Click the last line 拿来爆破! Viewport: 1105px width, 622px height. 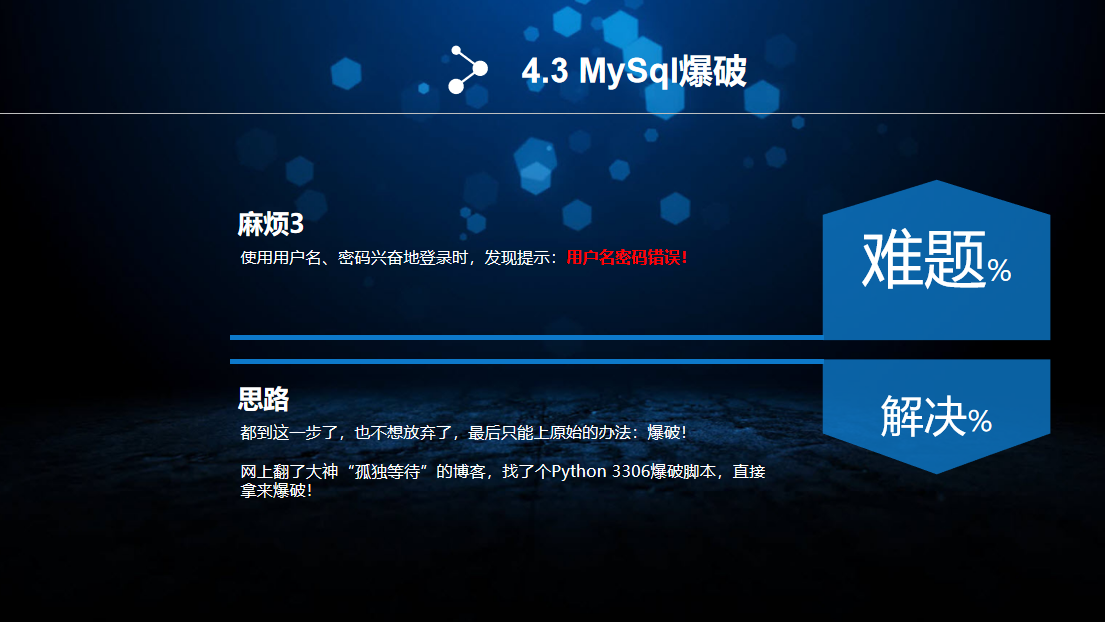276,490
